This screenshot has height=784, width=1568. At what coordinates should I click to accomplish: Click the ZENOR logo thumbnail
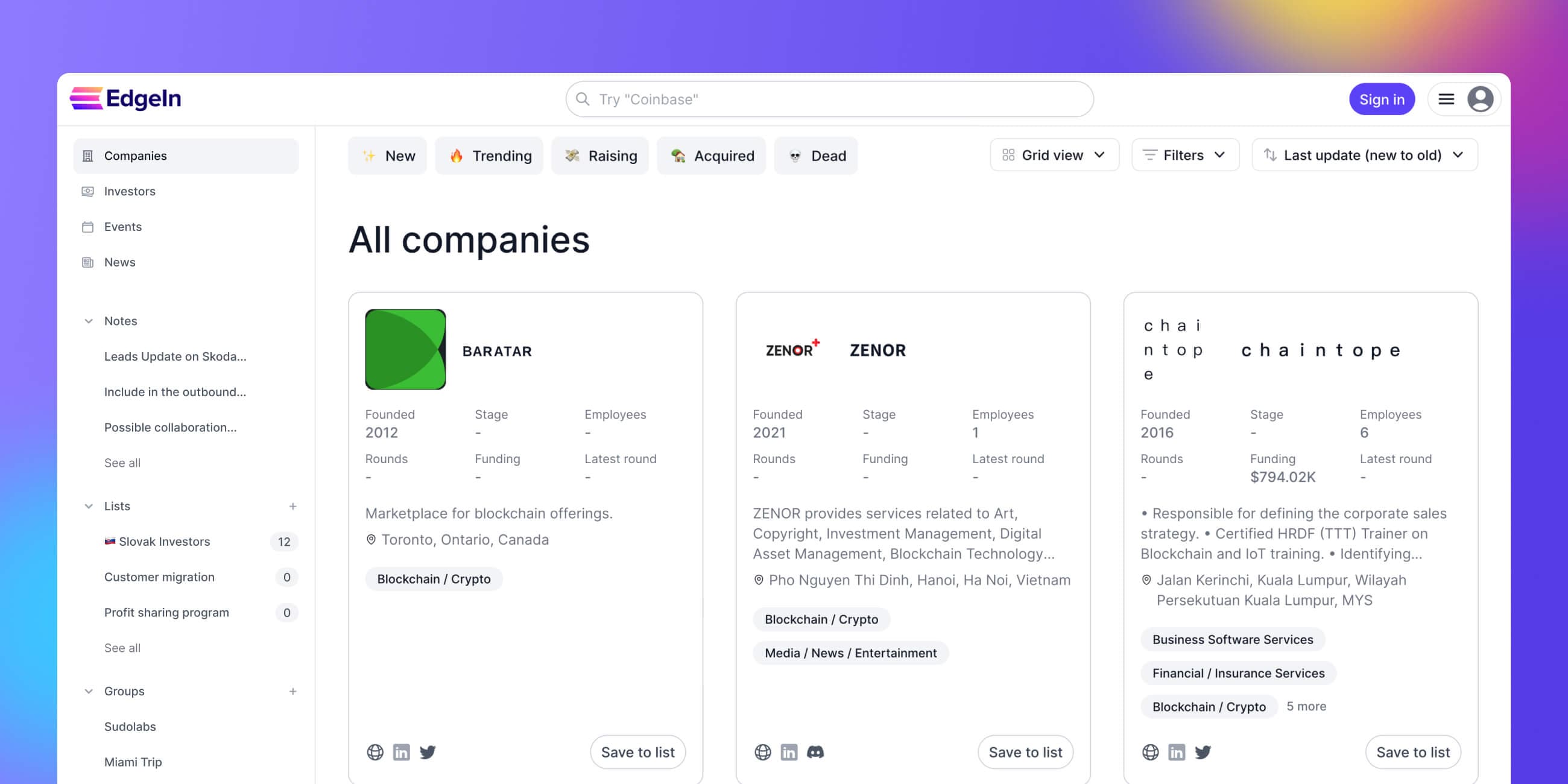(793, 349)
